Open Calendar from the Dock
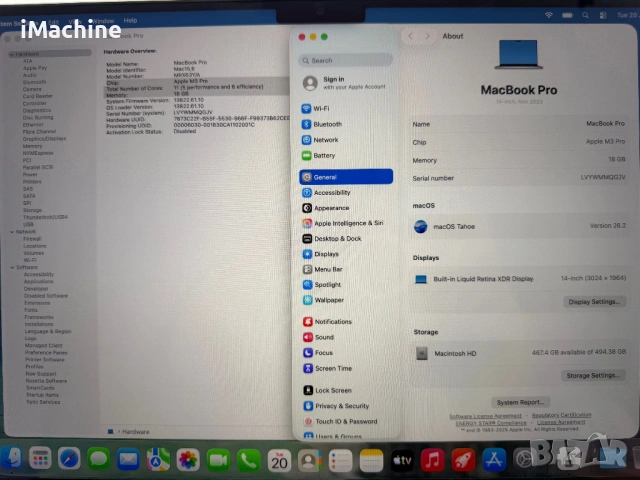 point(279,461)
